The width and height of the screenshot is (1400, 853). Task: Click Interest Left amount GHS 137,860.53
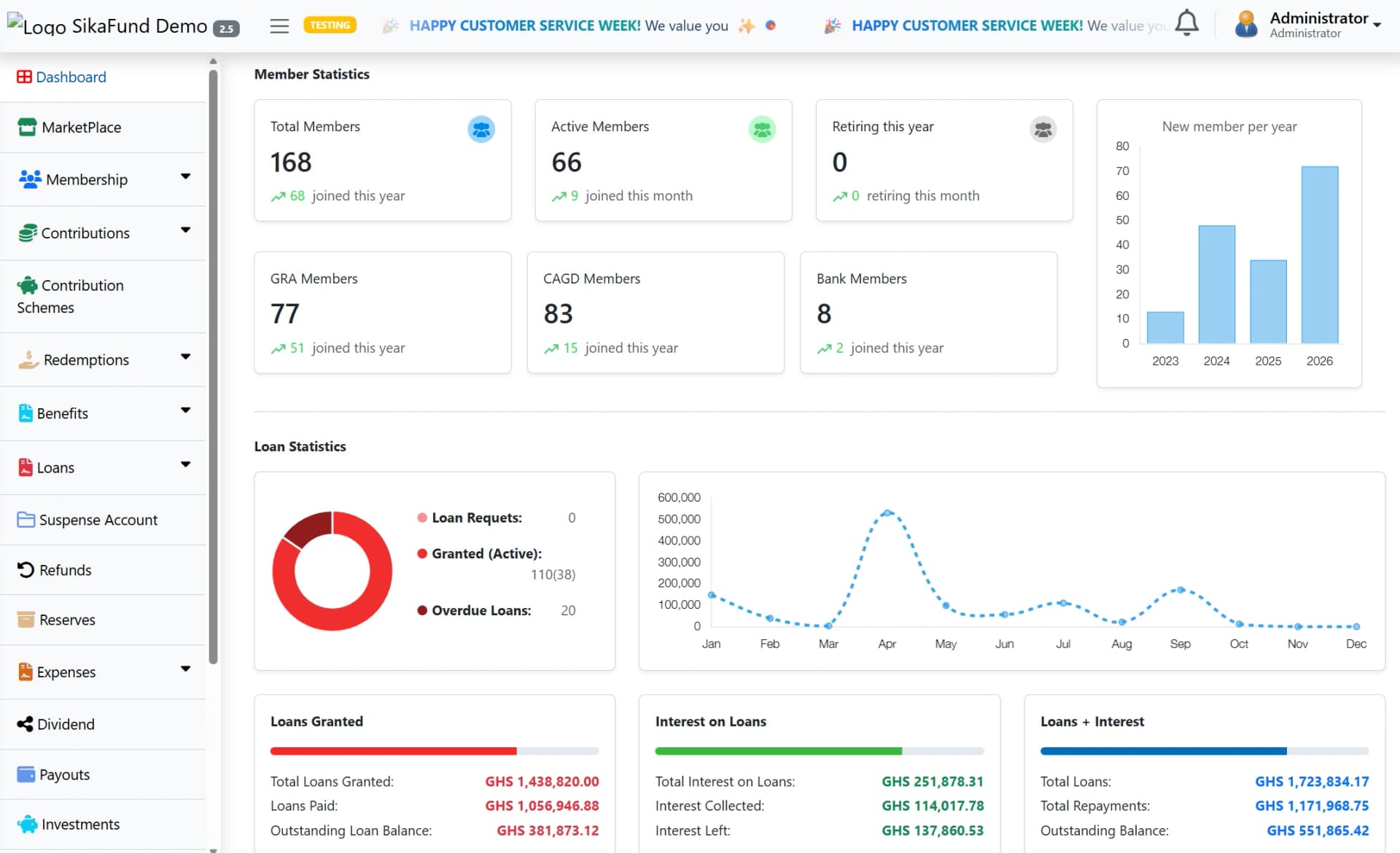pos(933,830)
